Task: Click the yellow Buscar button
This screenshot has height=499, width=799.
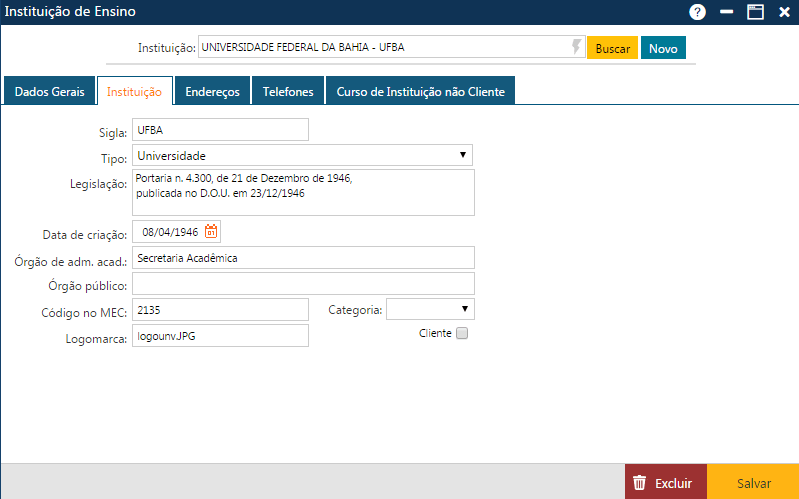Action: (x=612, y=48)
